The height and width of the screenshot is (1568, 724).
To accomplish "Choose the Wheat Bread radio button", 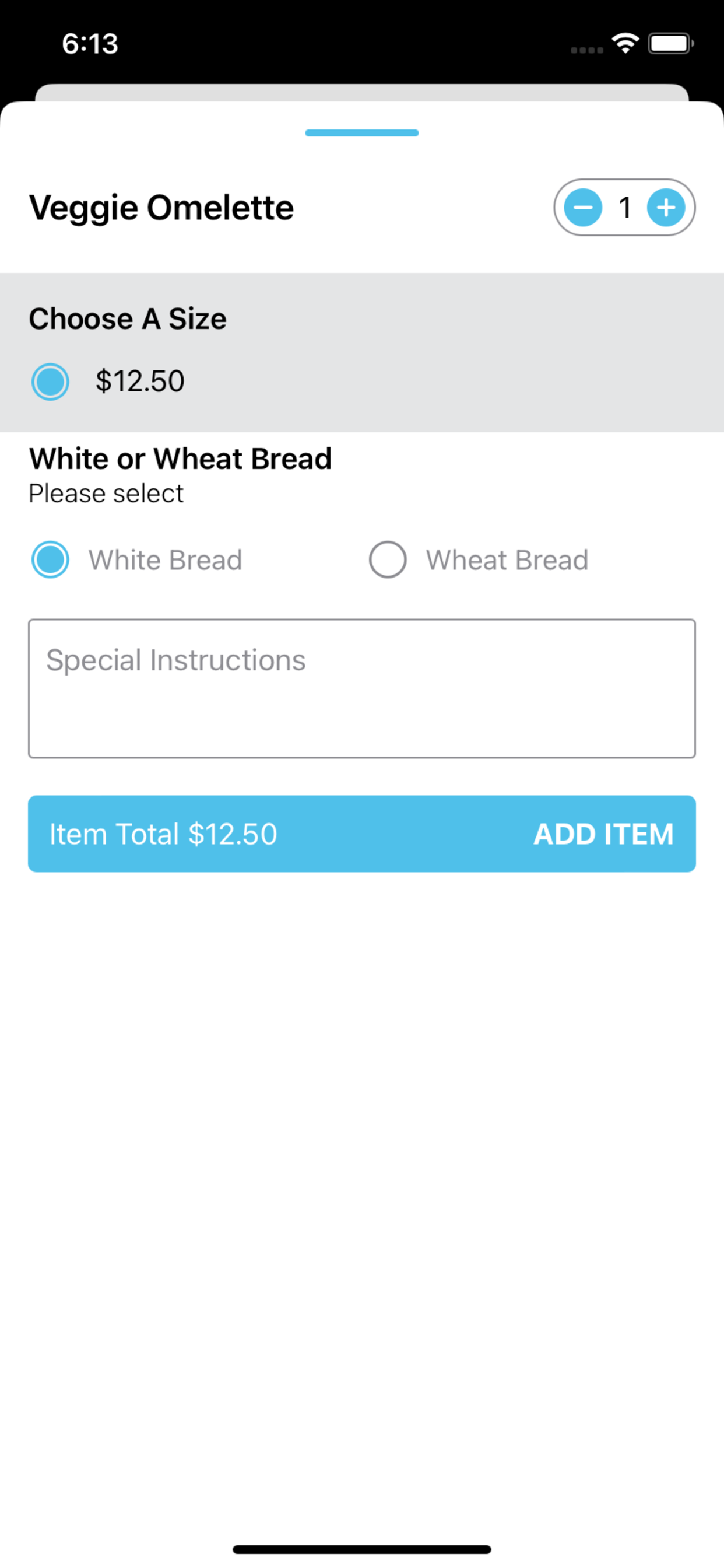I will coord(388,559).
